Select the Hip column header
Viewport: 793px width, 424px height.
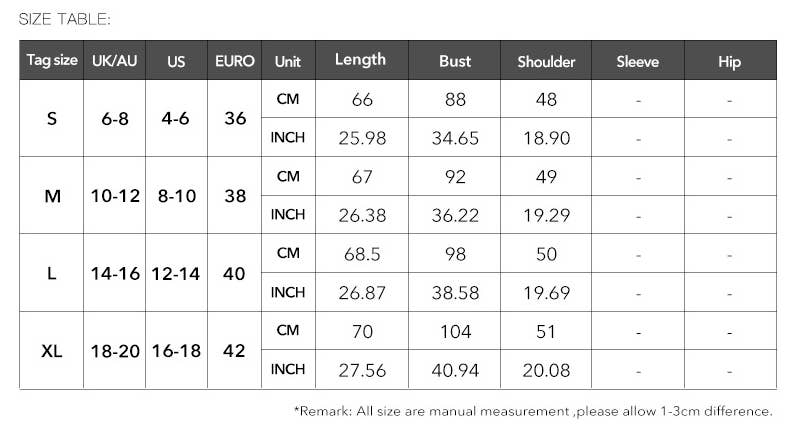coord(730,61)
